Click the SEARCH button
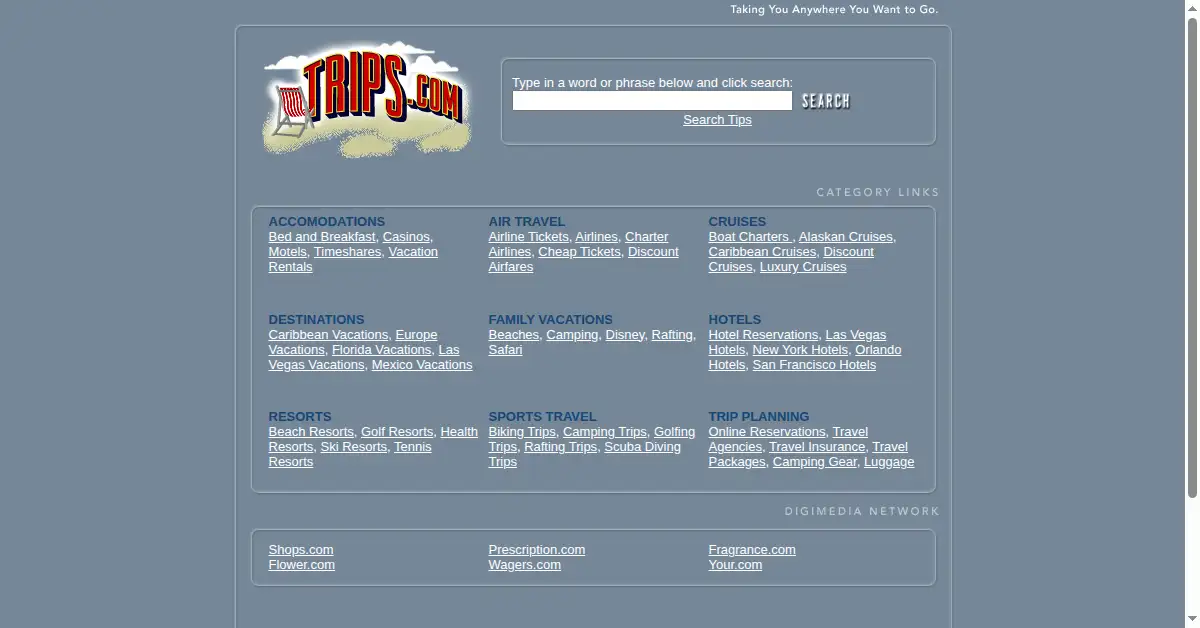The width and height of the screenshot is (1200, 628). coord(826,101)
